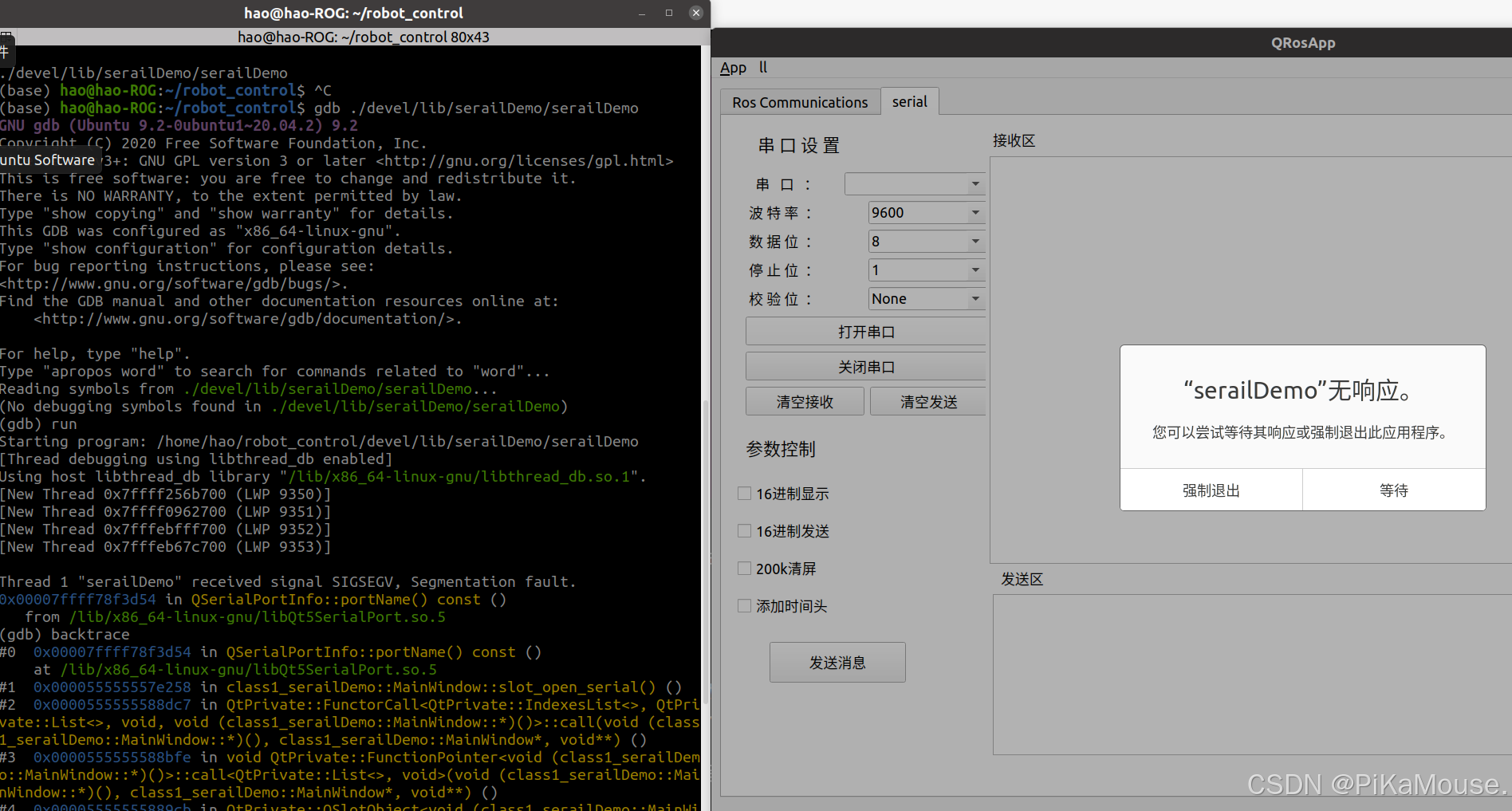This screenshot has height=811, width=1512.
Task: Click the 发送消息 send button
Action: pos(837,663)
